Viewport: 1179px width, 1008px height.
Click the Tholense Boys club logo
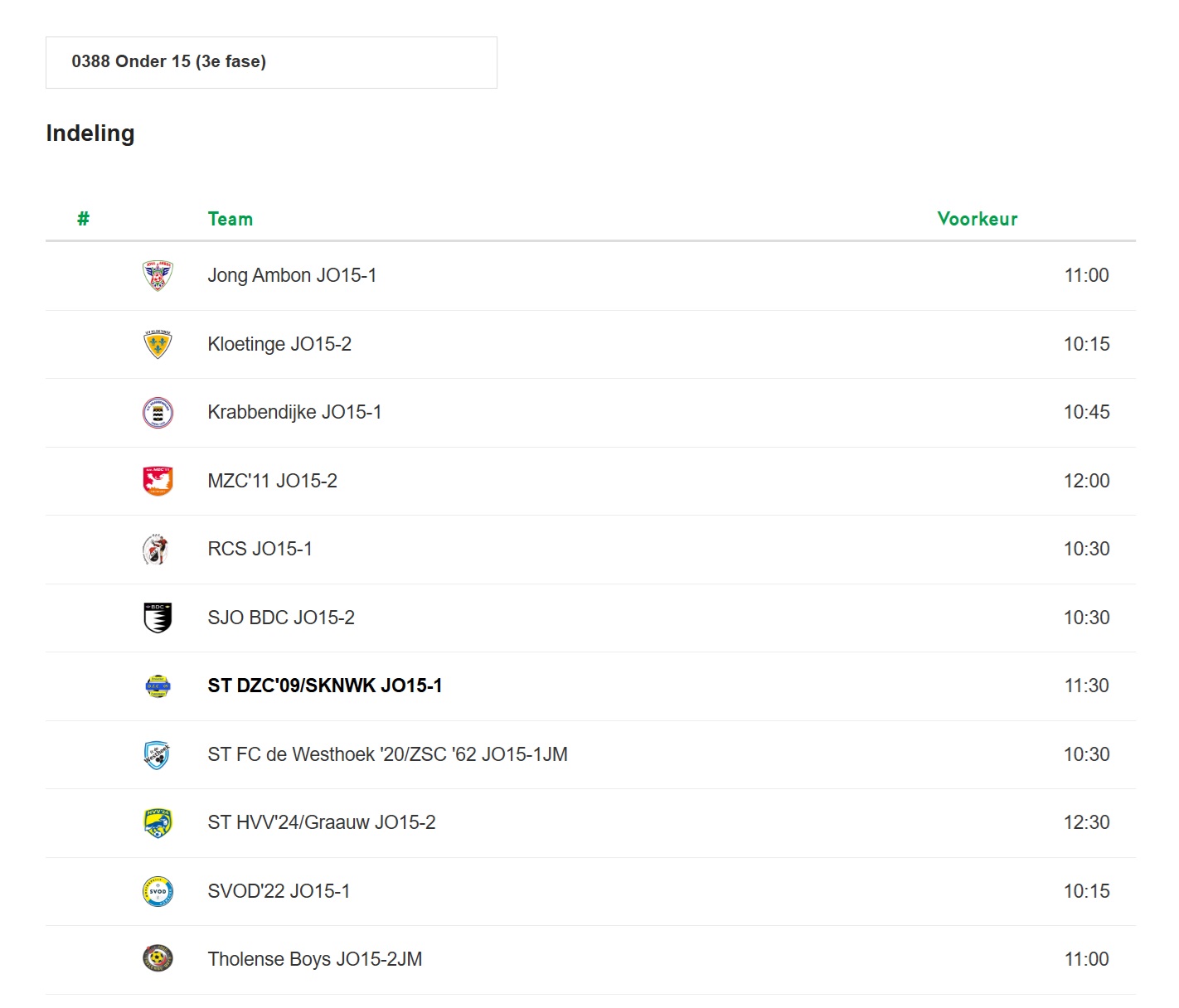pos(158,959)
